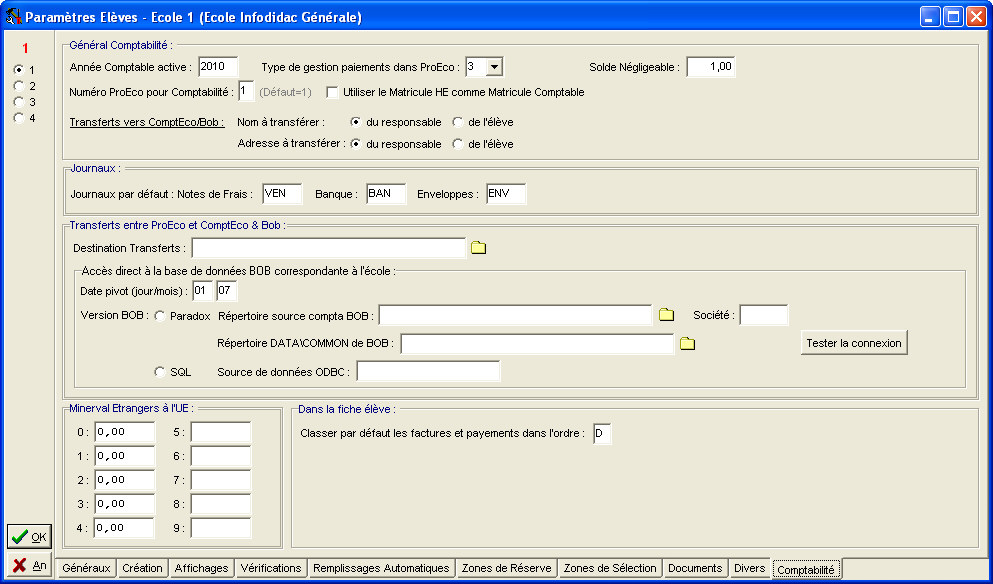This screenshot has height=584, width=993.
Task: Focus Source de données ODBC field
Action: tap(429, 371)
